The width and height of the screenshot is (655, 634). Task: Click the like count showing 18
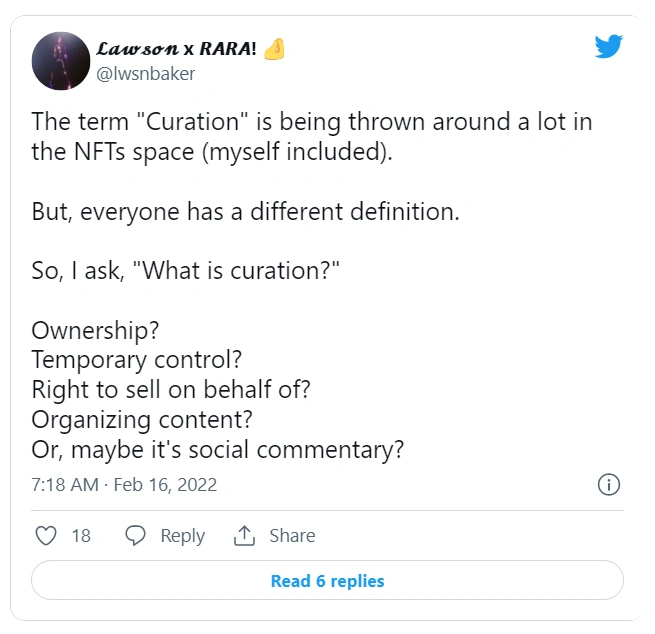[81, 535]
